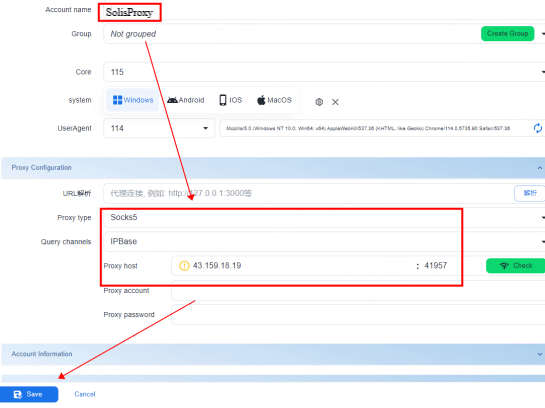Click the 解析 parse button
545x408 pixels.
(529, 193)
